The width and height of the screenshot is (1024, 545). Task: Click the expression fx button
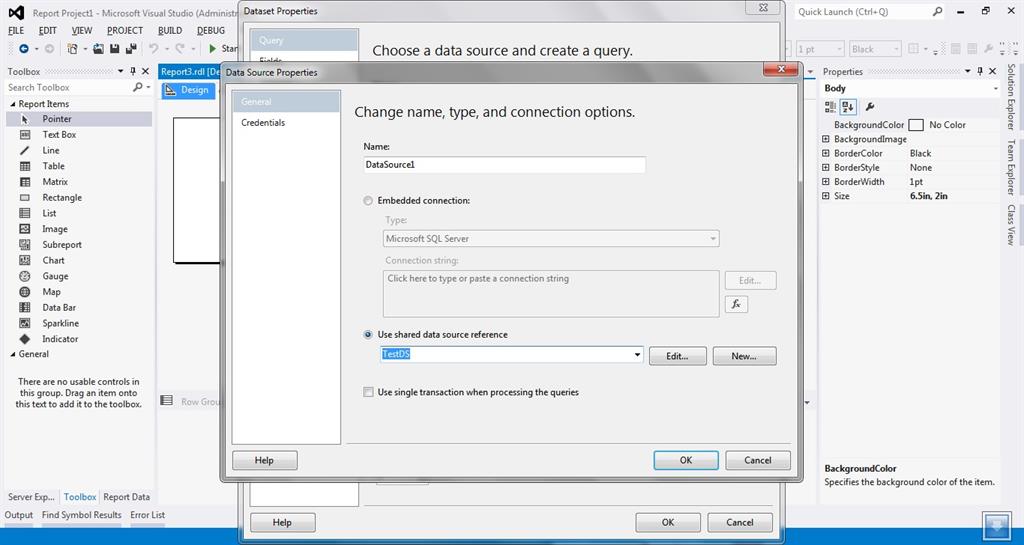[x=736, y=304]
